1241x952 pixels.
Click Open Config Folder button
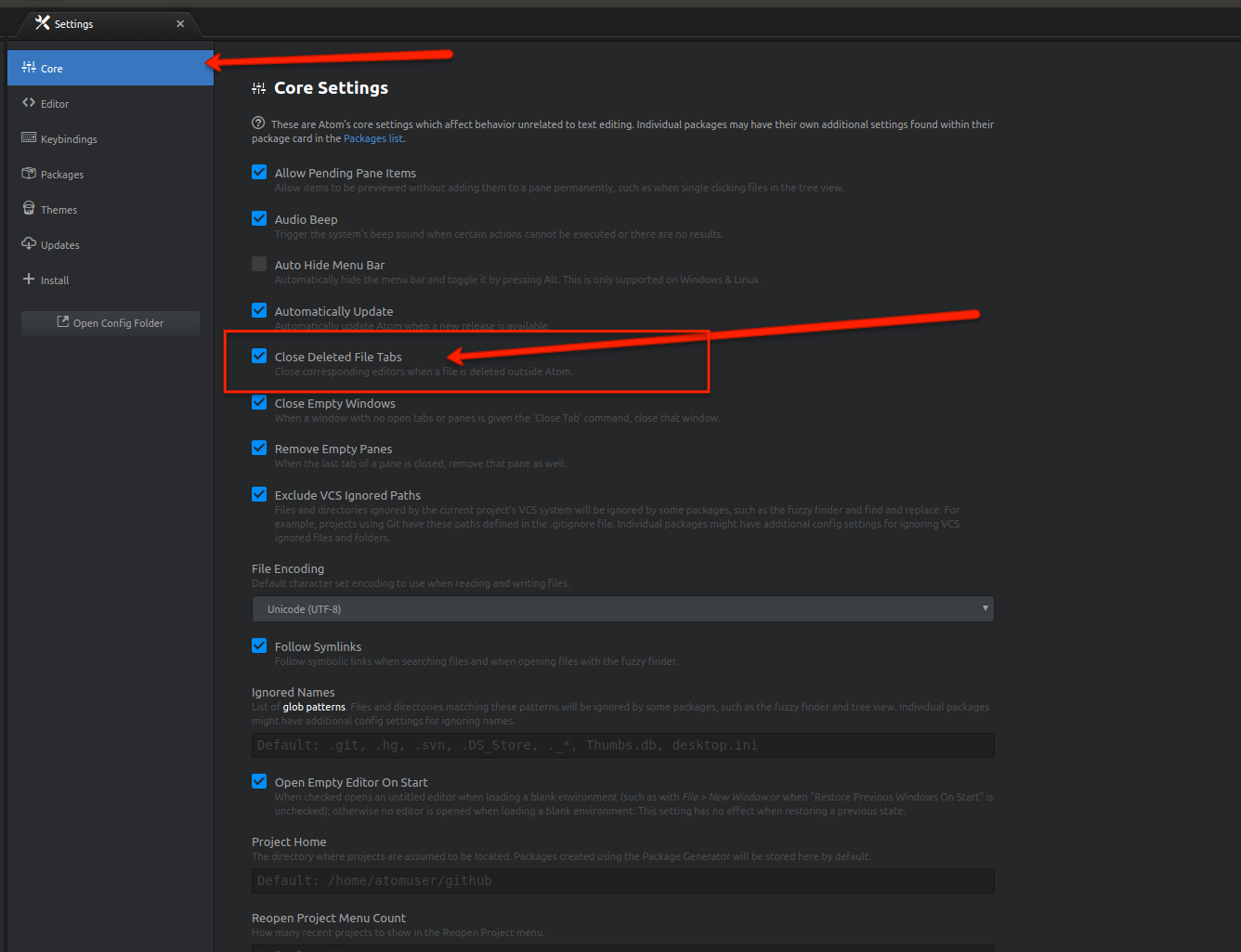111,323
